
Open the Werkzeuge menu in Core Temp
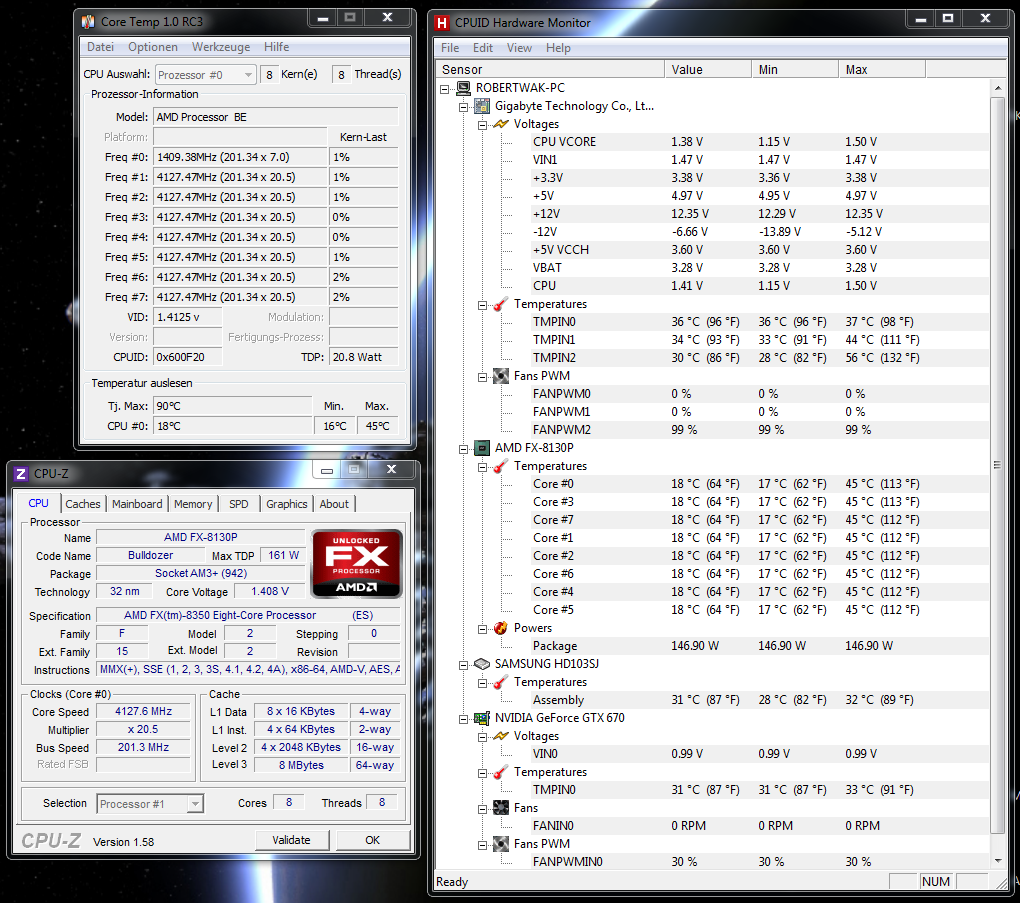pyautogui.click(x=221, y=47)
